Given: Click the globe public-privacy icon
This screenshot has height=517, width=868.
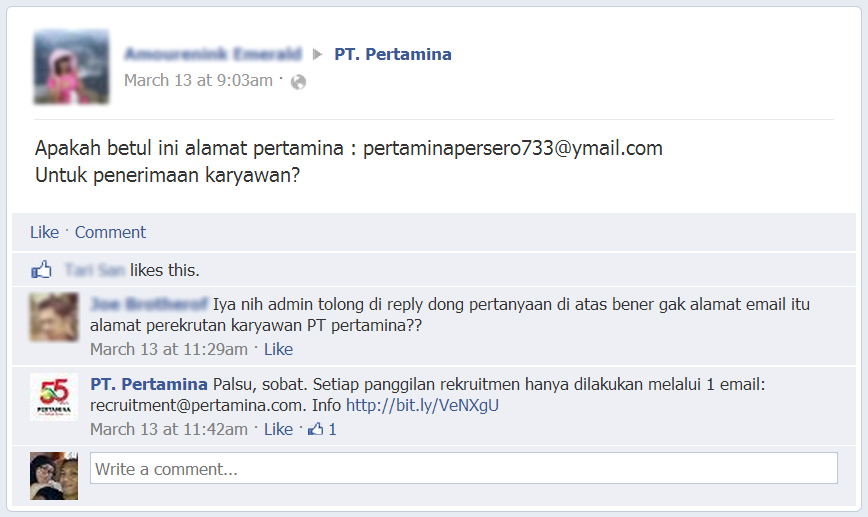Looking at the screenshot, I should click(298, 82).
